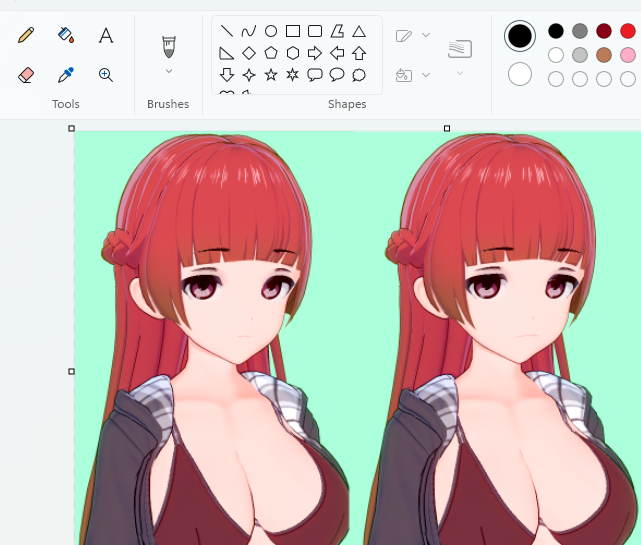
Task: Select the Pencil tool
Action: (26, 35)
